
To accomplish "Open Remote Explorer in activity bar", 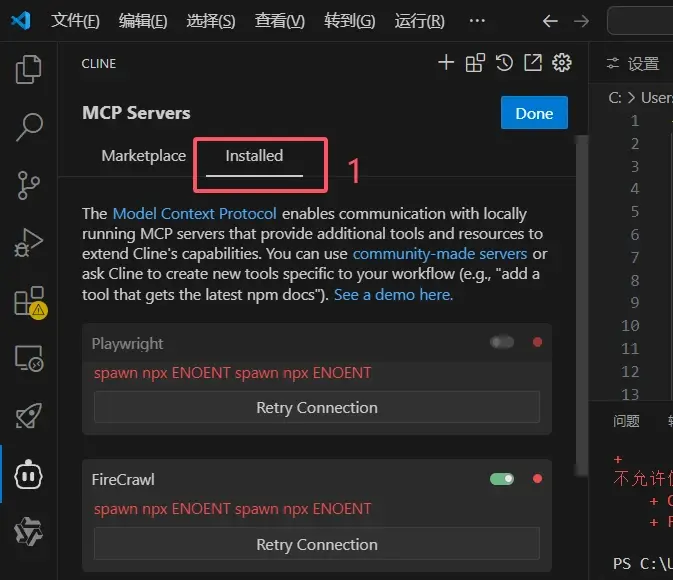I will click(29, 358).
